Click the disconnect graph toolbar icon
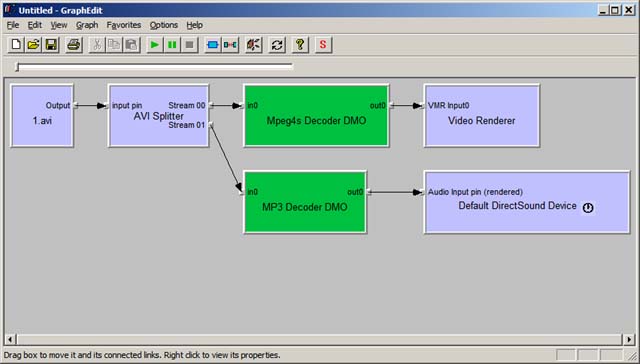The height and width of the screenshot is (364, 640). [x=253, y=44]
